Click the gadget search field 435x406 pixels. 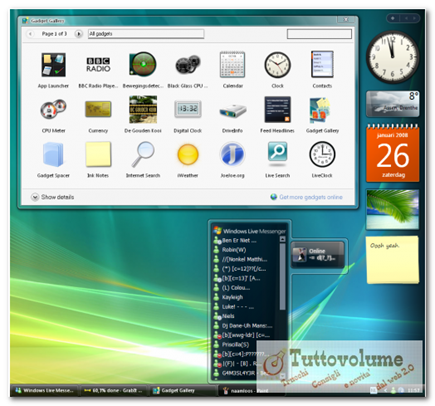pos(319,34)
